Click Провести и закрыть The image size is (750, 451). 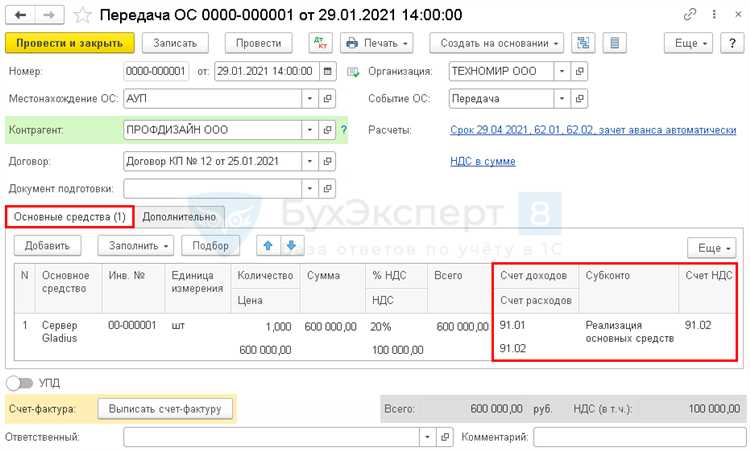tap(70, 43)
